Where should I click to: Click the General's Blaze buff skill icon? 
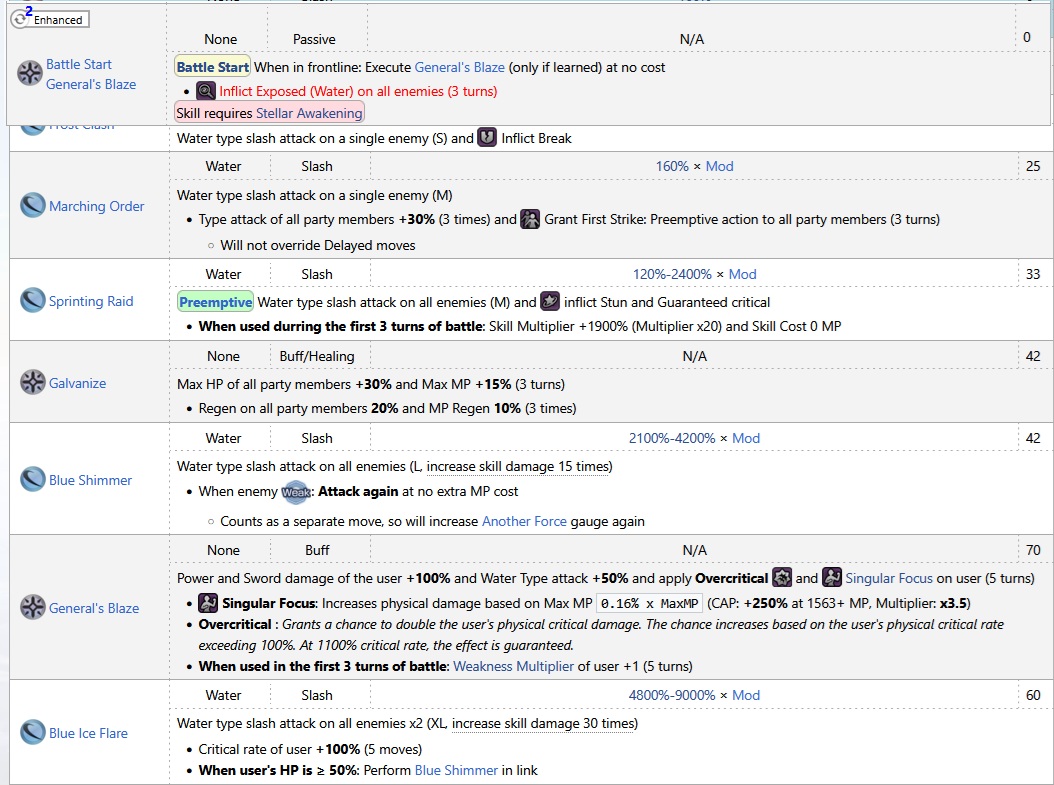tap(33, 607)
